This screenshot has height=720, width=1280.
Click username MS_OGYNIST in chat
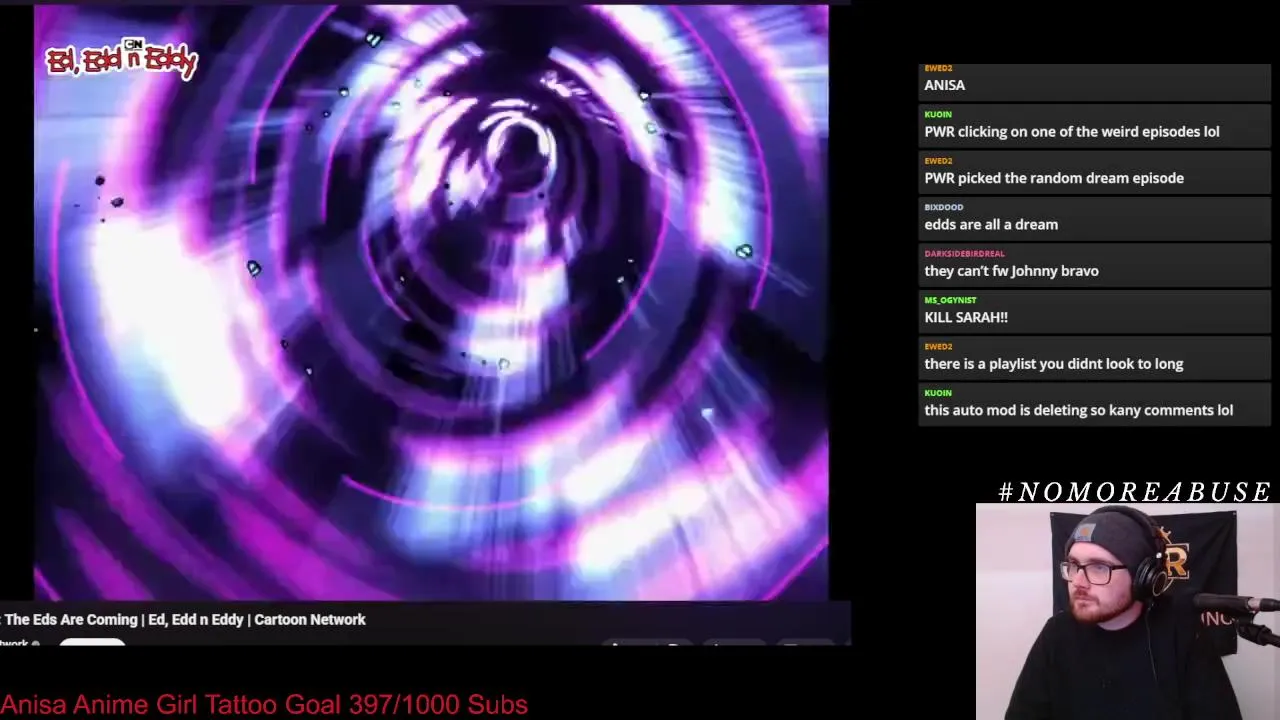point(950,300)
